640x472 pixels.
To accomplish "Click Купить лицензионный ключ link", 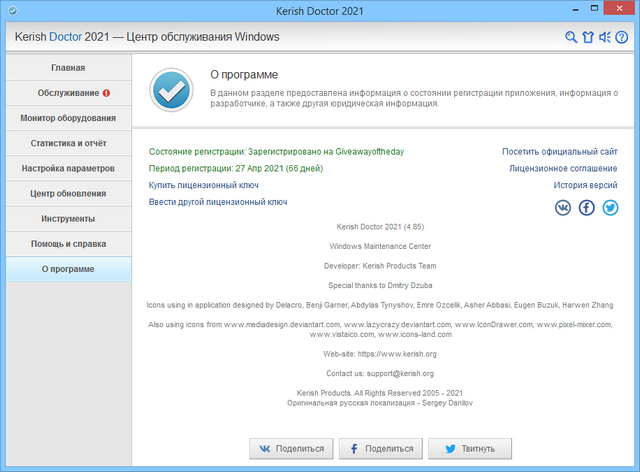I will tap(204, 185).
